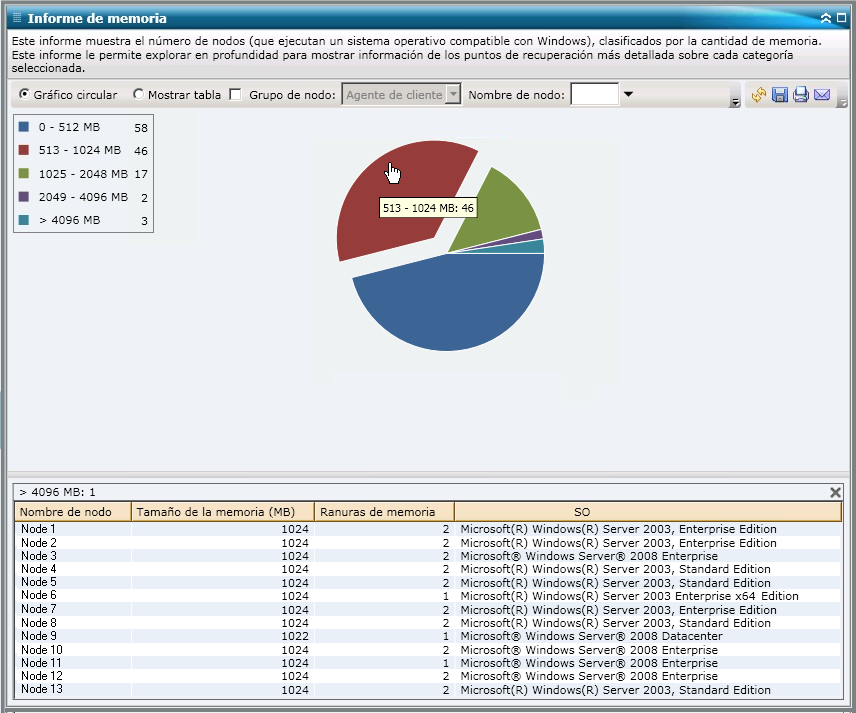Click the Nombre de nodo text field
Screen dimensions: 856x713
(x=594, y=95)
